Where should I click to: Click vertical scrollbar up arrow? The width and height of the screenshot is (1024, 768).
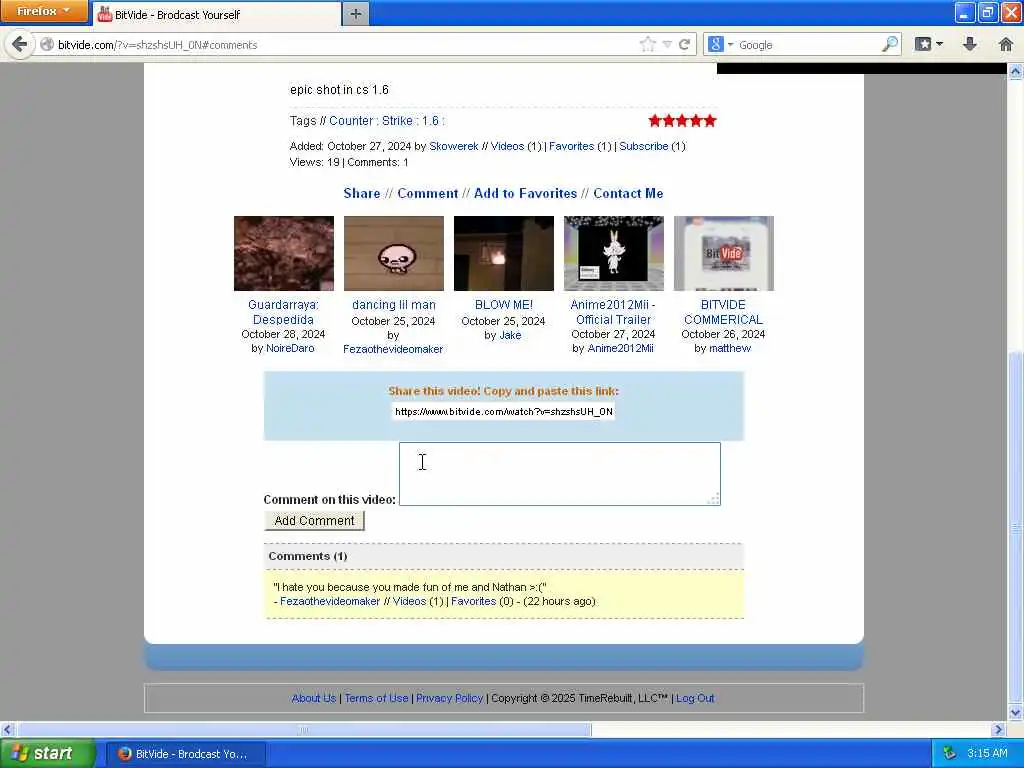click(1016, 71)
